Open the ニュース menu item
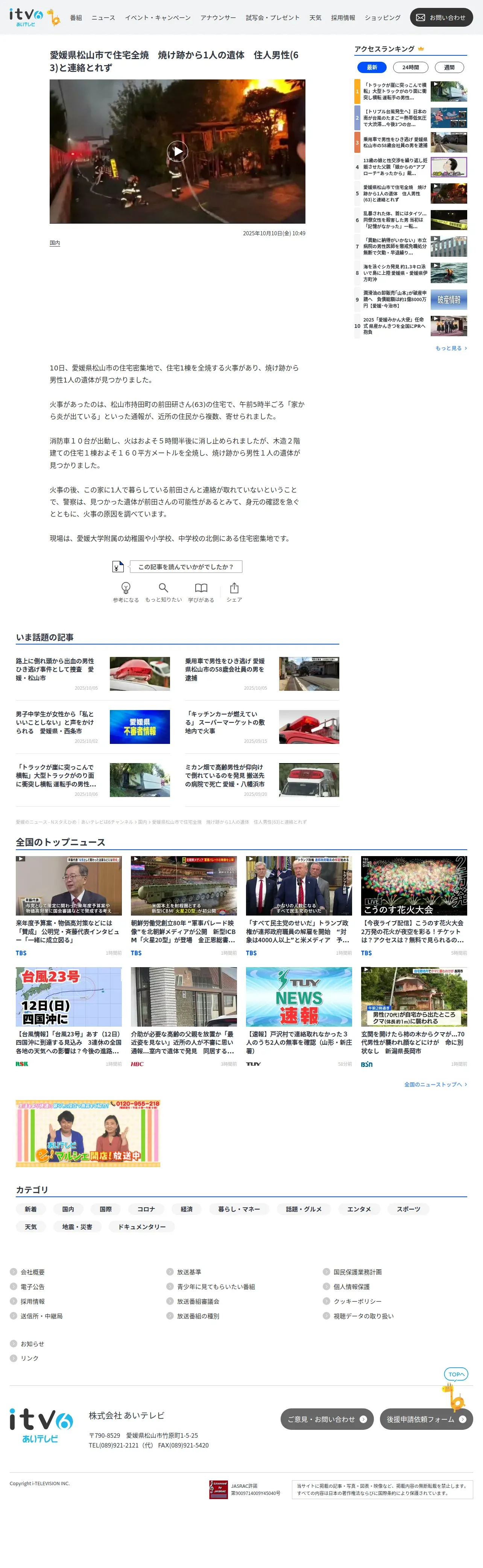The height and width of the screenshot is (1568, 483). click(x=103, y=18)
